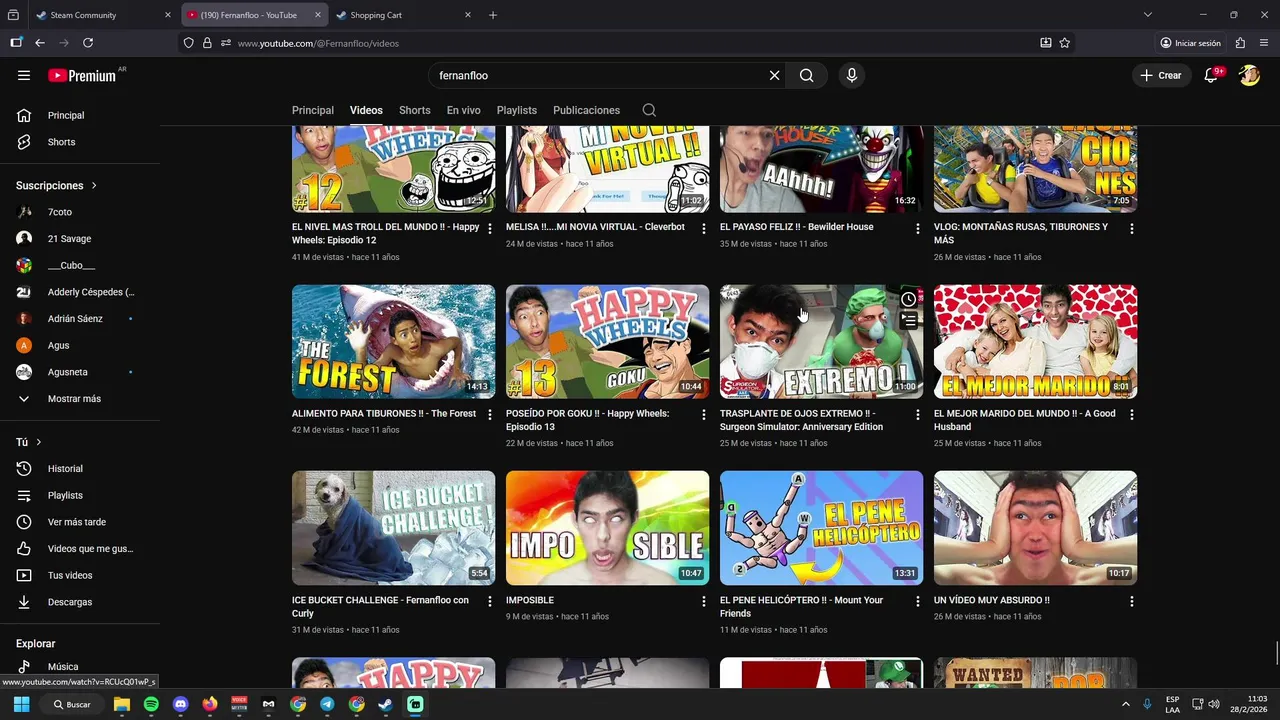Open options for El Payaso Feliz video

pyautogui.click(x=918, y=229)
